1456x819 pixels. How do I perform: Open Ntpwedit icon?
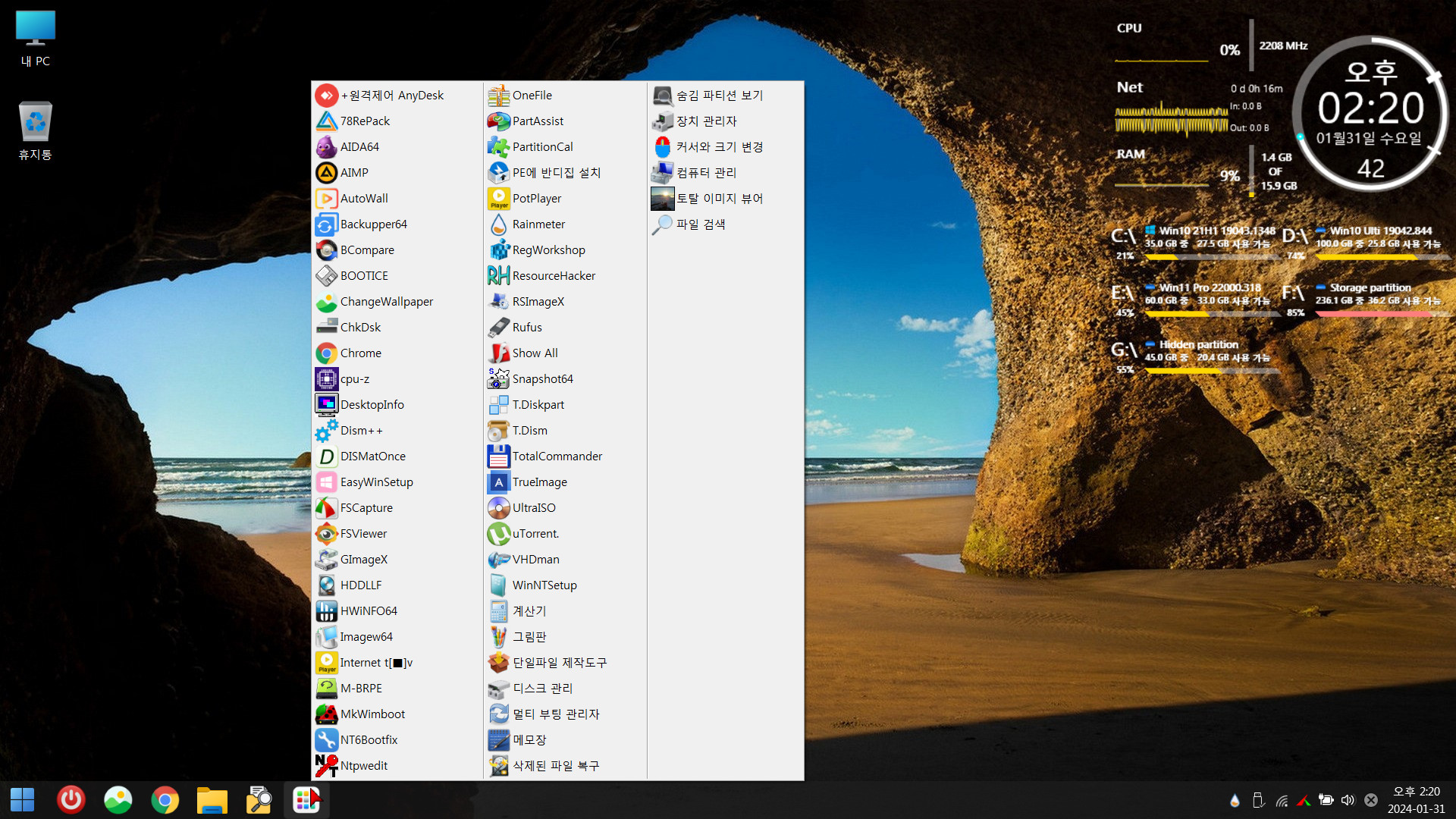pos(326,766)
